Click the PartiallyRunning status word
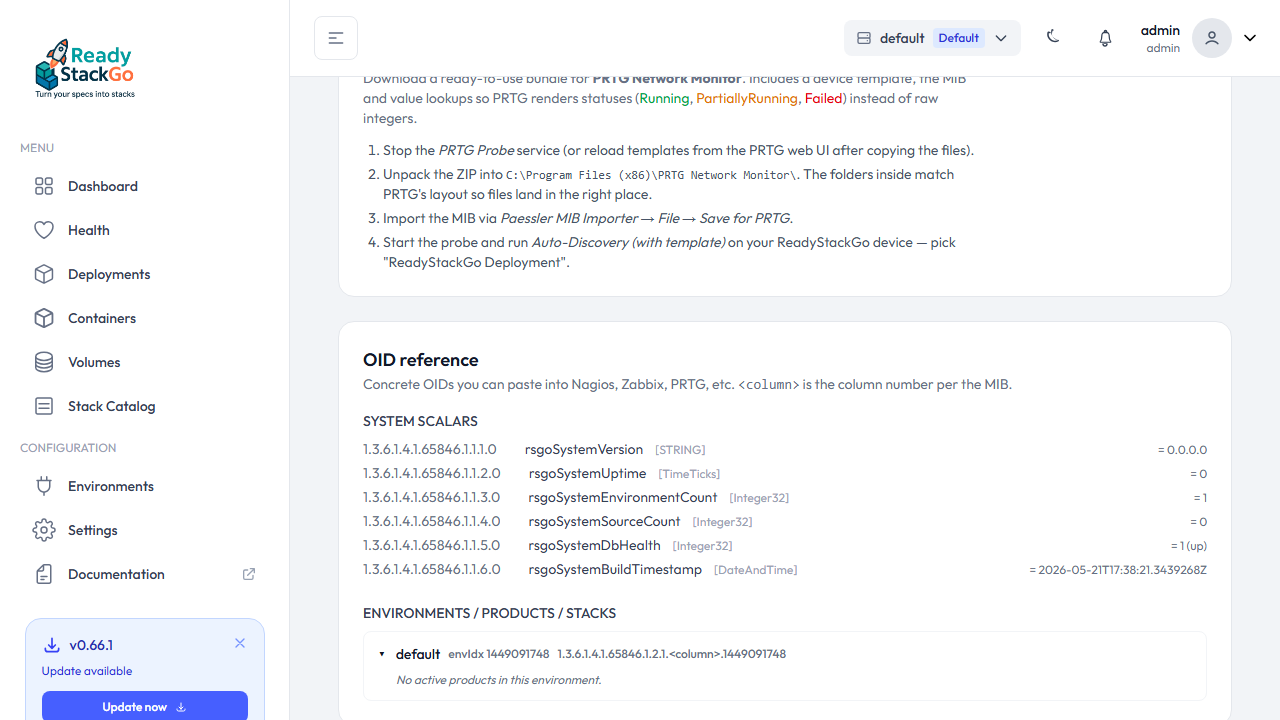 click(x=747, y=98)
